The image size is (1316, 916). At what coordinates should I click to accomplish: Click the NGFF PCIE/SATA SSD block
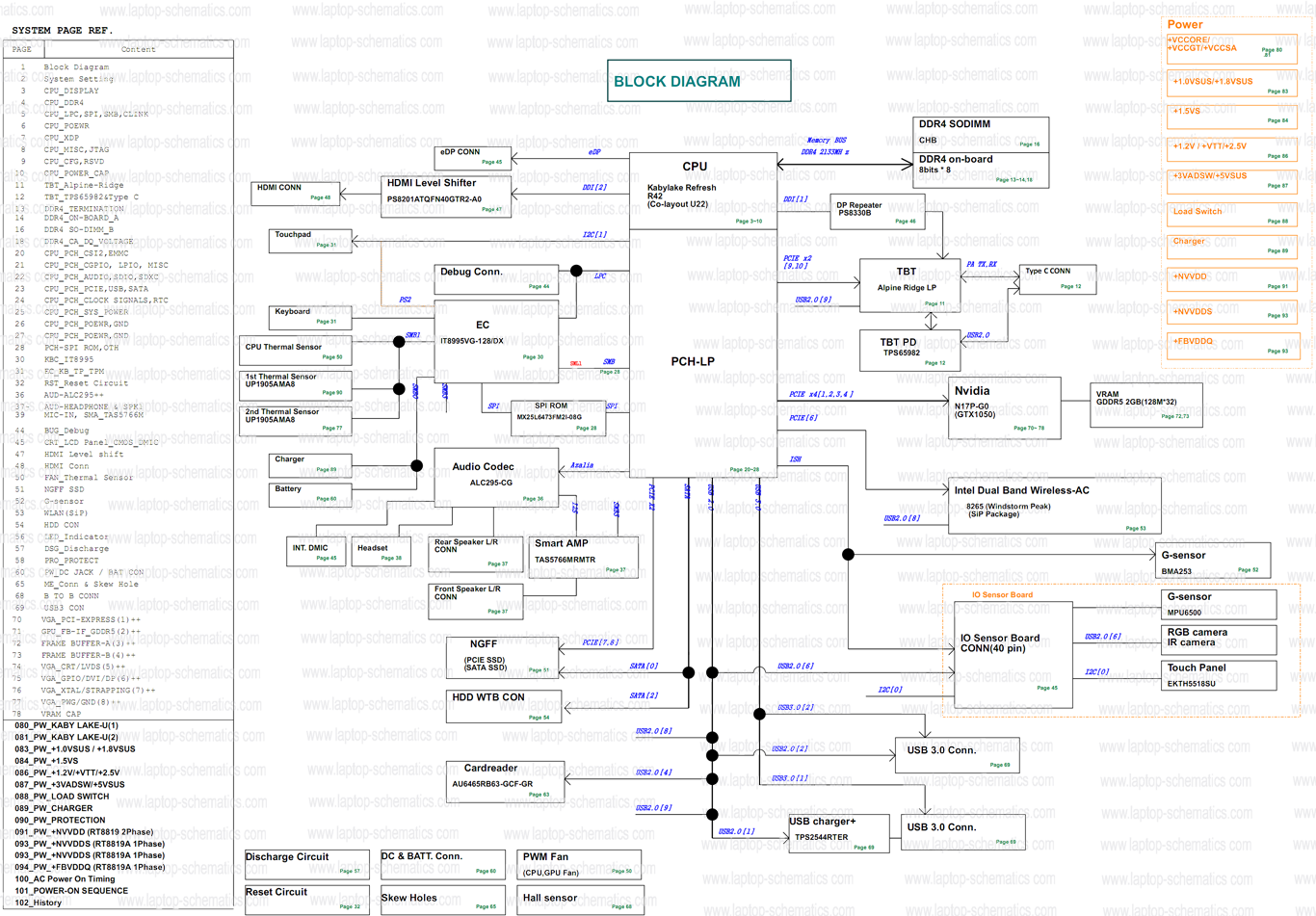pos(501,657)
